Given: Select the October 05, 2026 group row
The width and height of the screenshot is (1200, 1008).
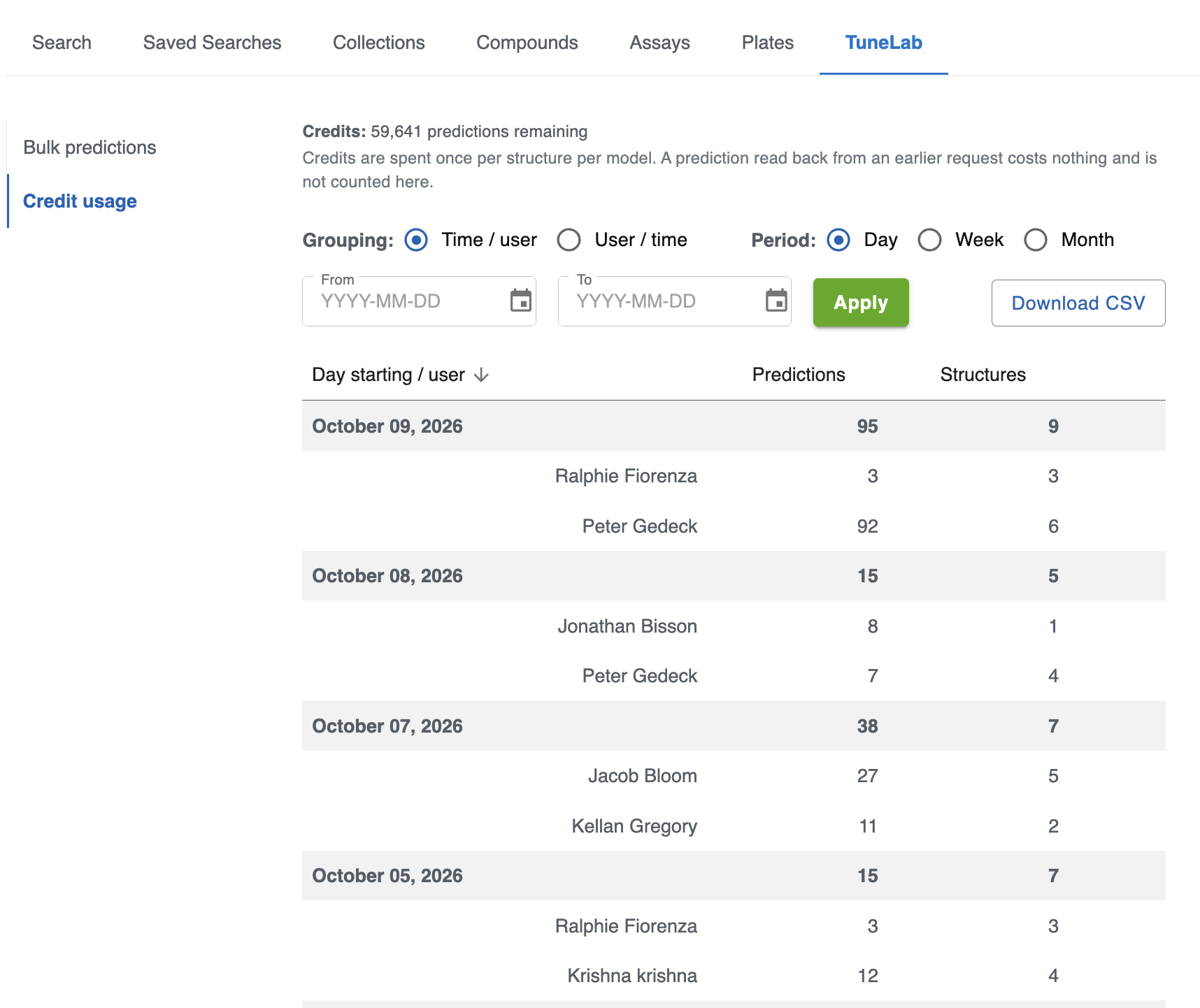Looking at the screenshot, I should click(x=734, y=876).
